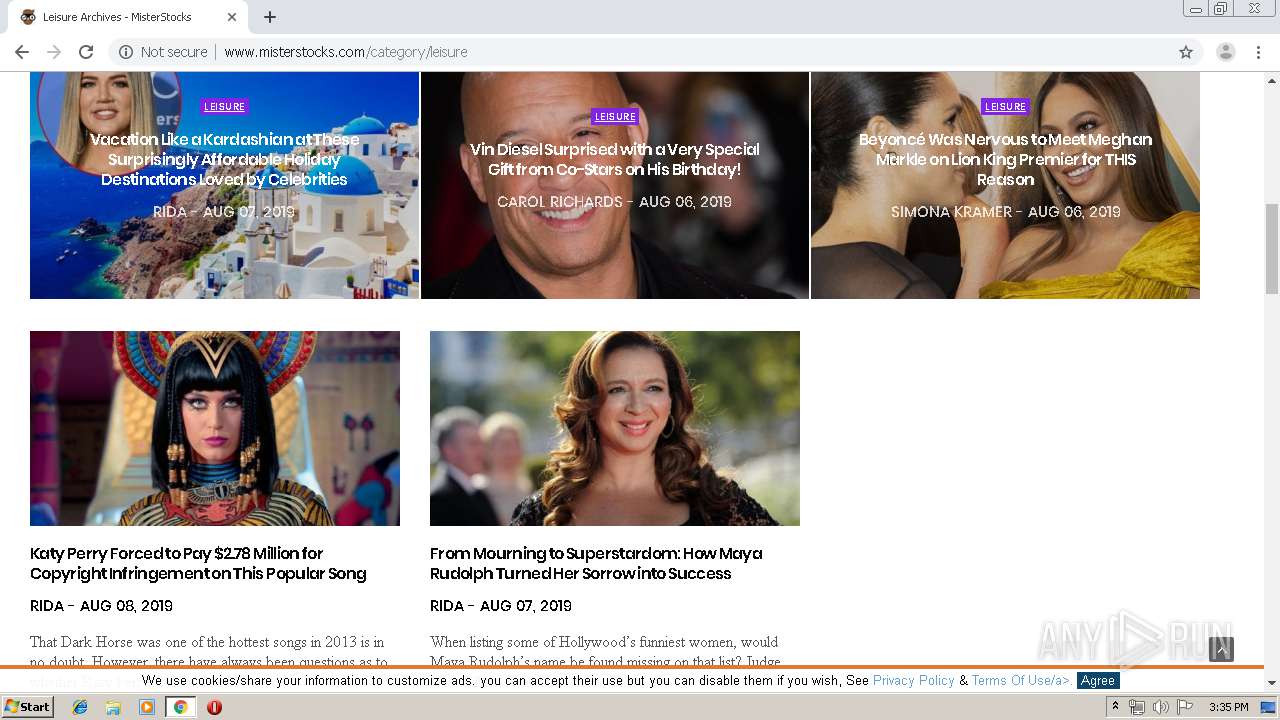The width and height of the screenshot is (1280, 720).
Task: Open the Chrome profile avatar
Action: [x=1226, y=52]
